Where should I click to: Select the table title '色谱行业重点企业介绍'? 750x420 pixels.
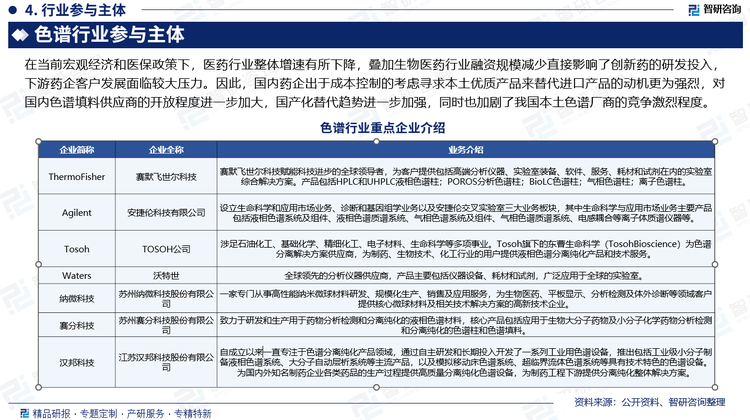pos(383,128)
